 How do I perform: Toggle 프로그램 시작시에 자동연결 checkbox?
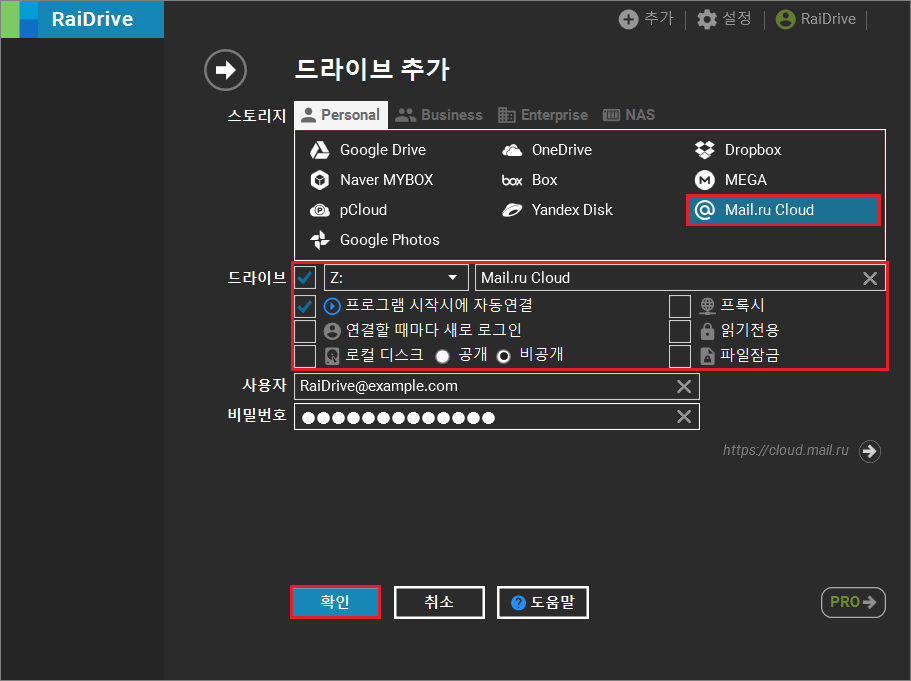(x=305, y=306)
